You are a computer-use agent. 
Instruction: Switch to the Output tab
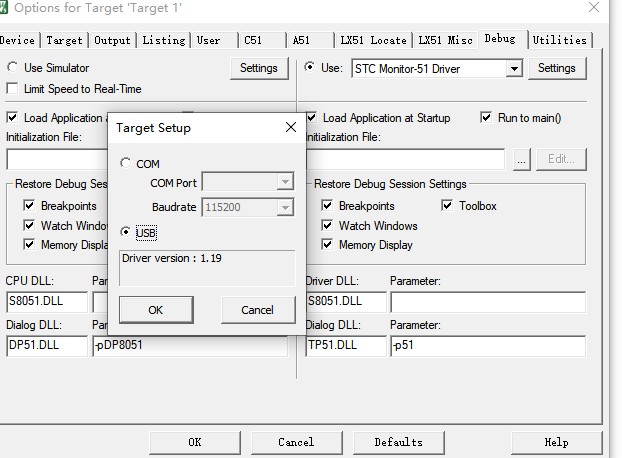112,40
